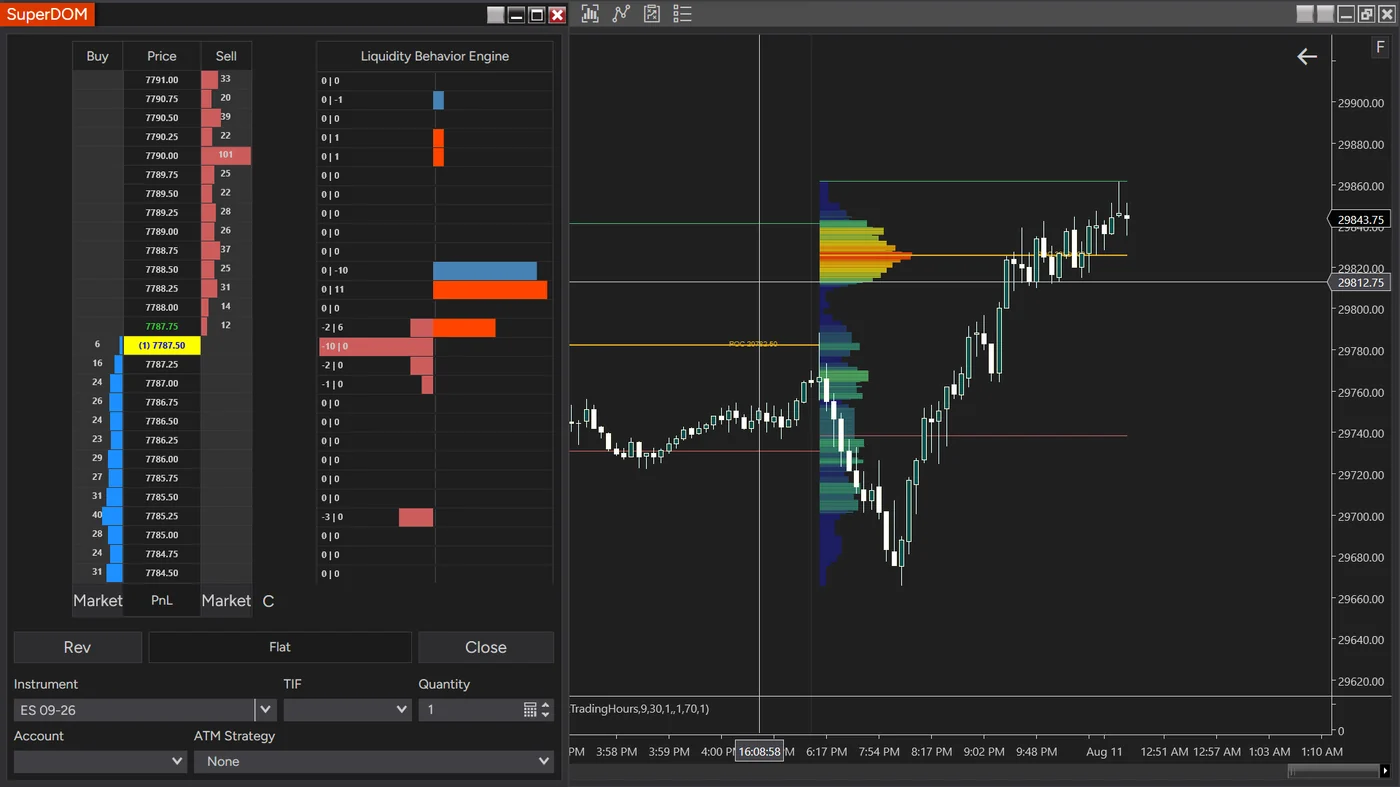Screen dimensions: 1400x787
Task: Click the Aug 11 date label on axis
Action: point(1104,751)
